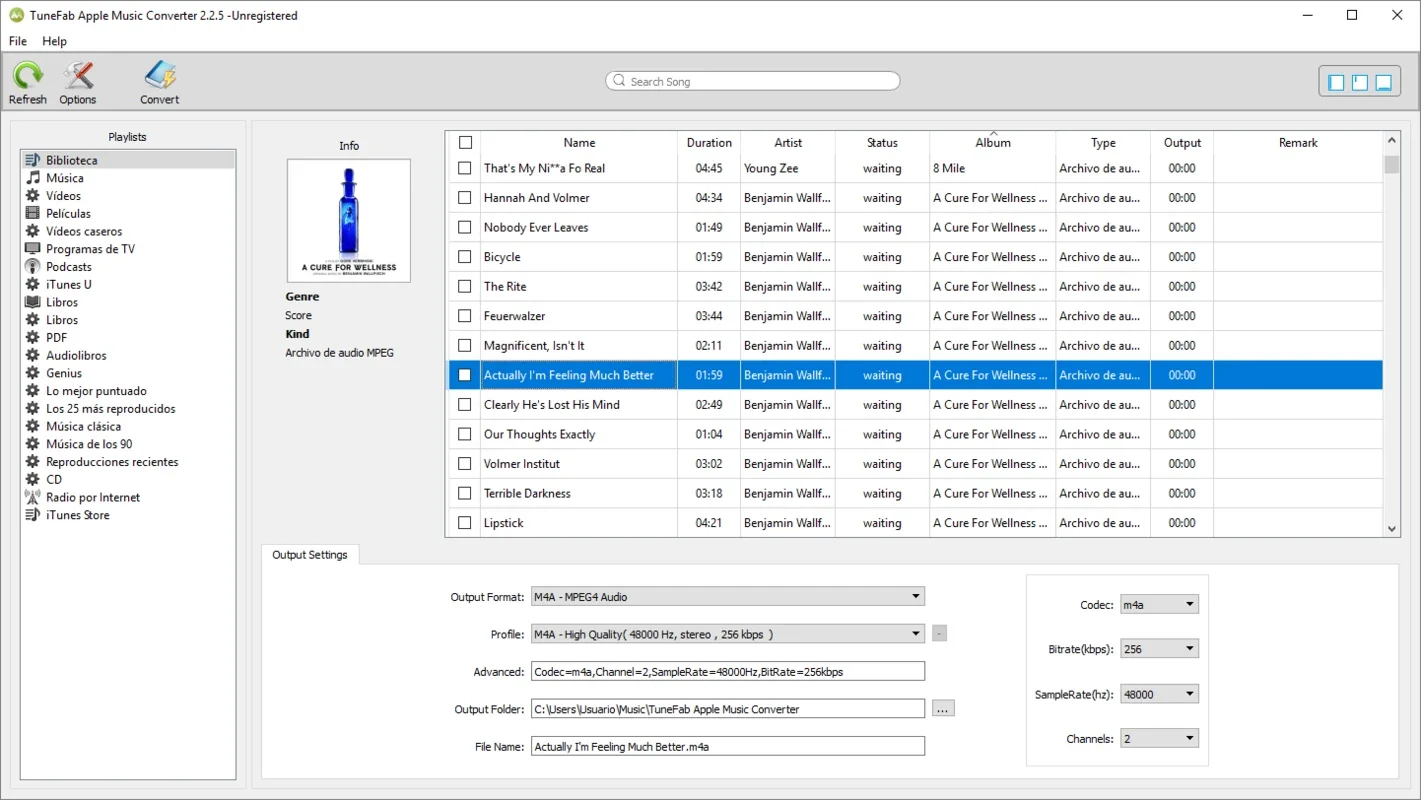Click the minus button beside Profile
The height and width of the screenshot is (800, 1421).
939,634
